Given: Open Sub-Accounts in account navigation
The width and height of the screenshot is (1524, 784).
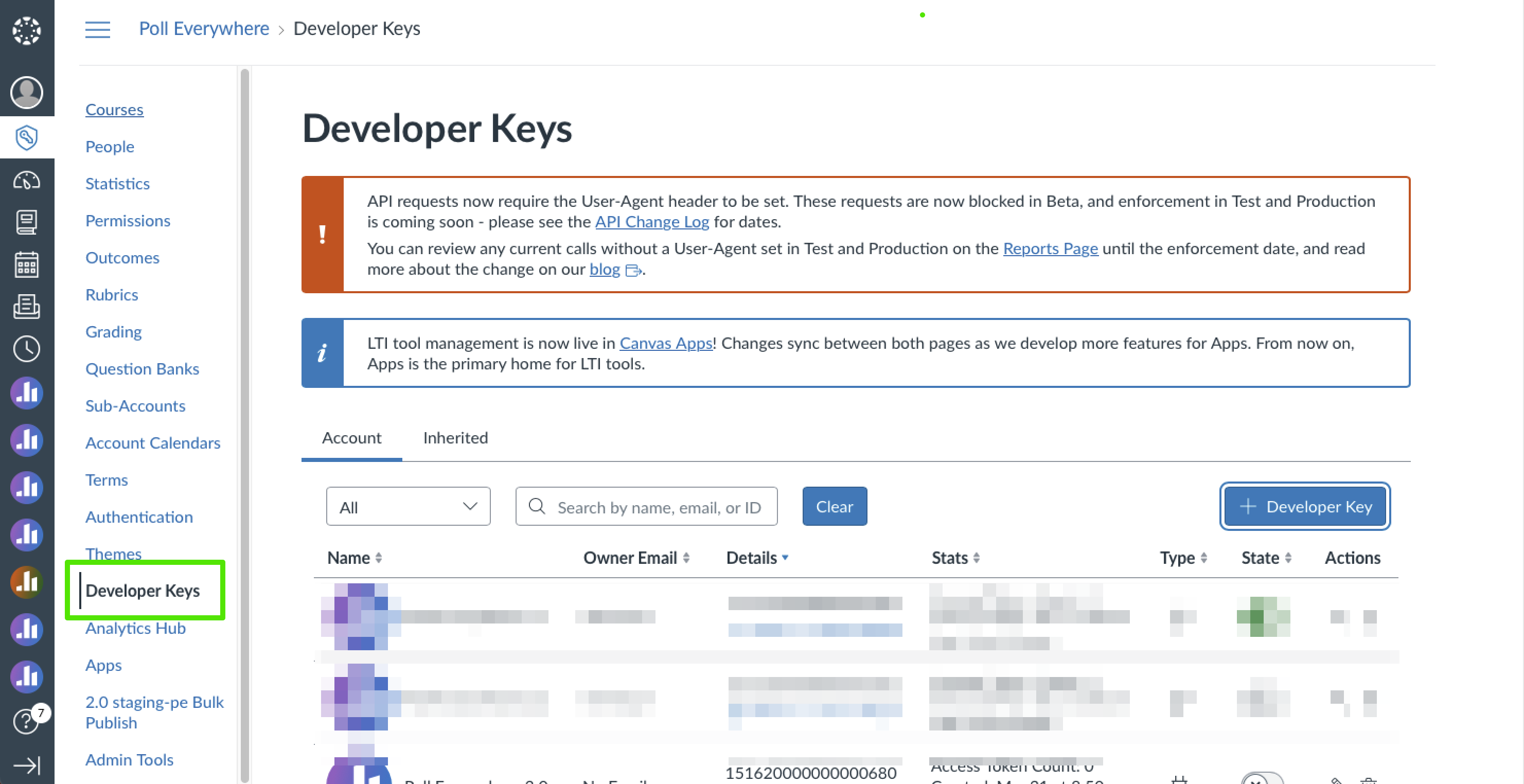Looking at the screenshot, I should point(135,406).
